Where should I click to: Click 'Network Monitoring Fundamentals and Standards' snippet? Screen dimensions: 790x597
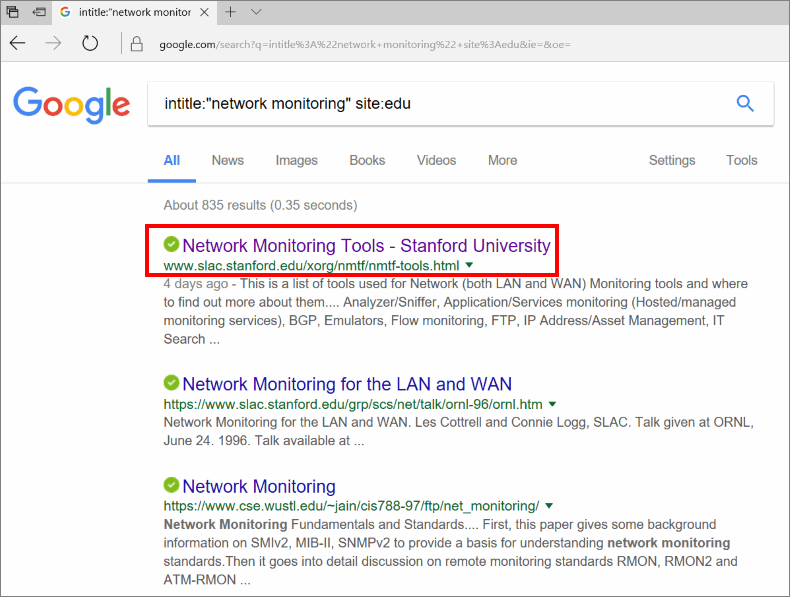(313, 524)
